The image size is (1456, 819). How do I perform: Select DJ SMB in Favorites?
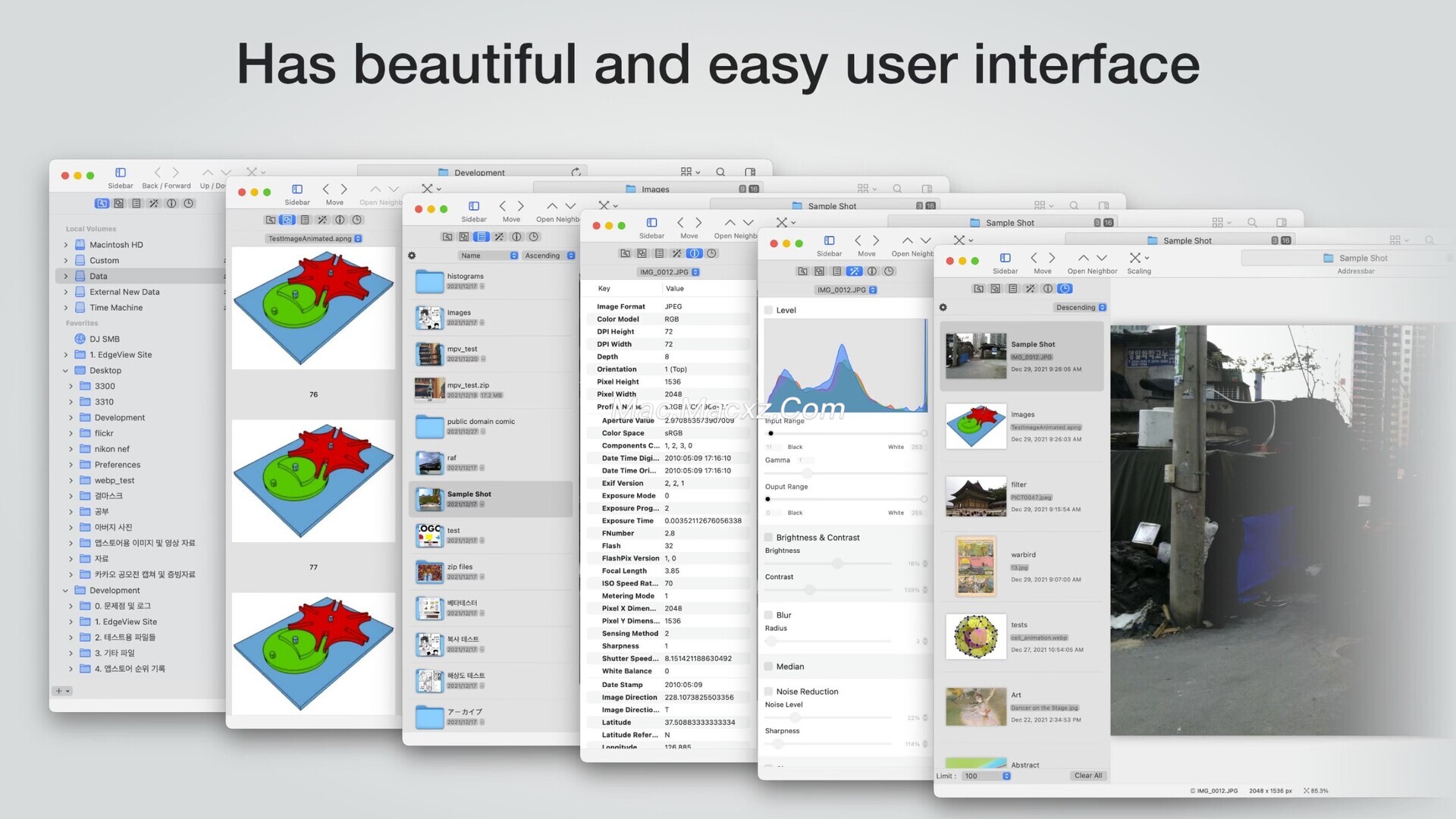105,339
